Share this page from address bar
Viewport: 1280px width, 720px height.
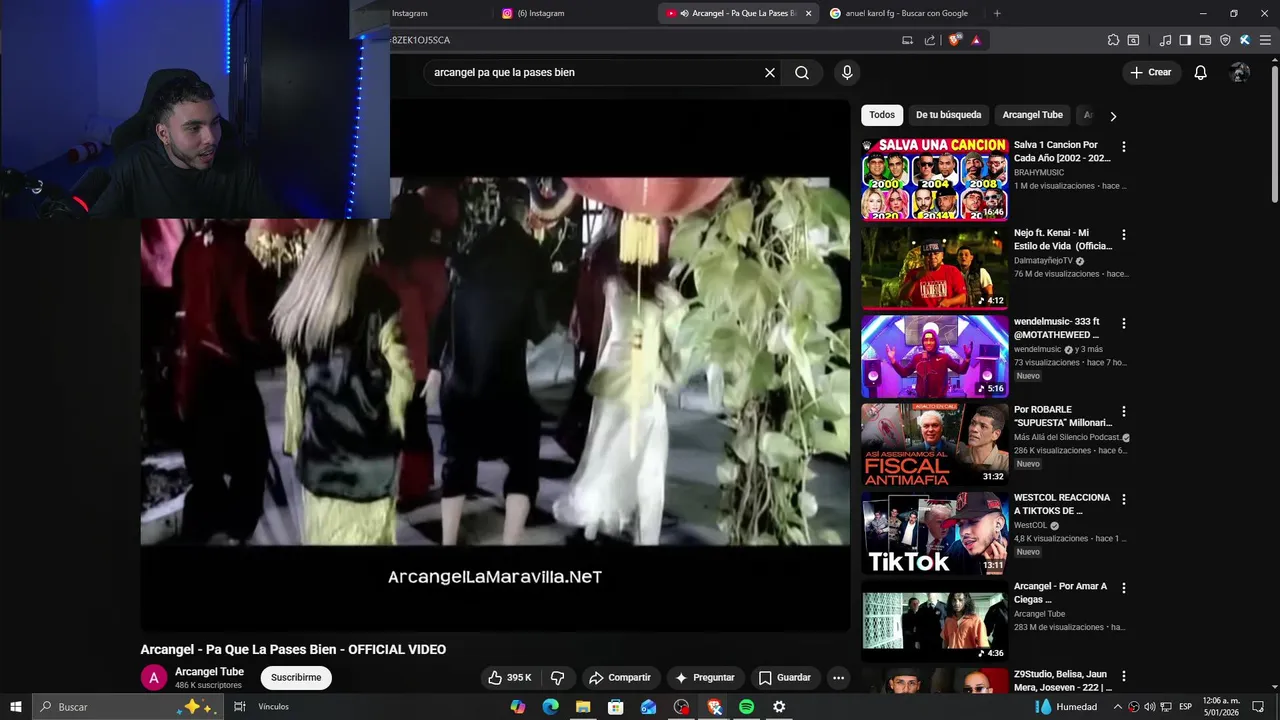pos(930,40)
